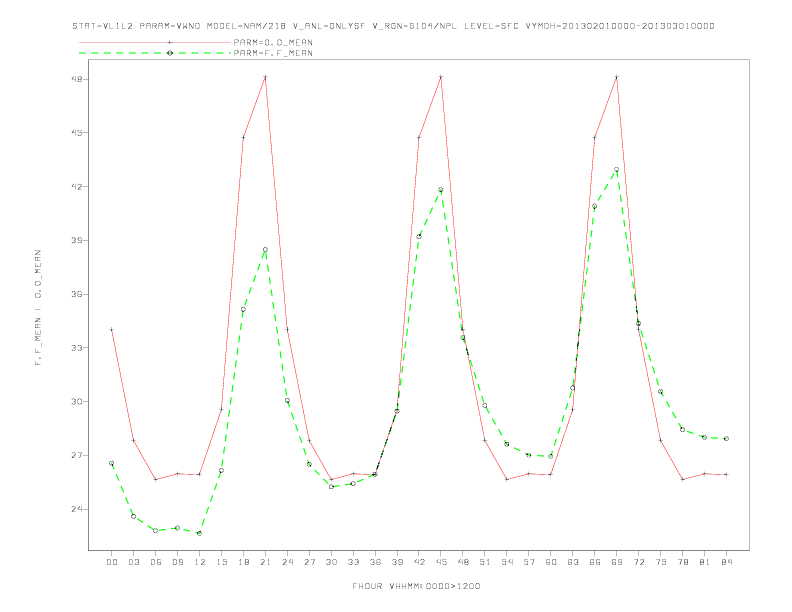792x612 pixels.
Task: Click x-axis tick label 69
Action: pos(617,562)
